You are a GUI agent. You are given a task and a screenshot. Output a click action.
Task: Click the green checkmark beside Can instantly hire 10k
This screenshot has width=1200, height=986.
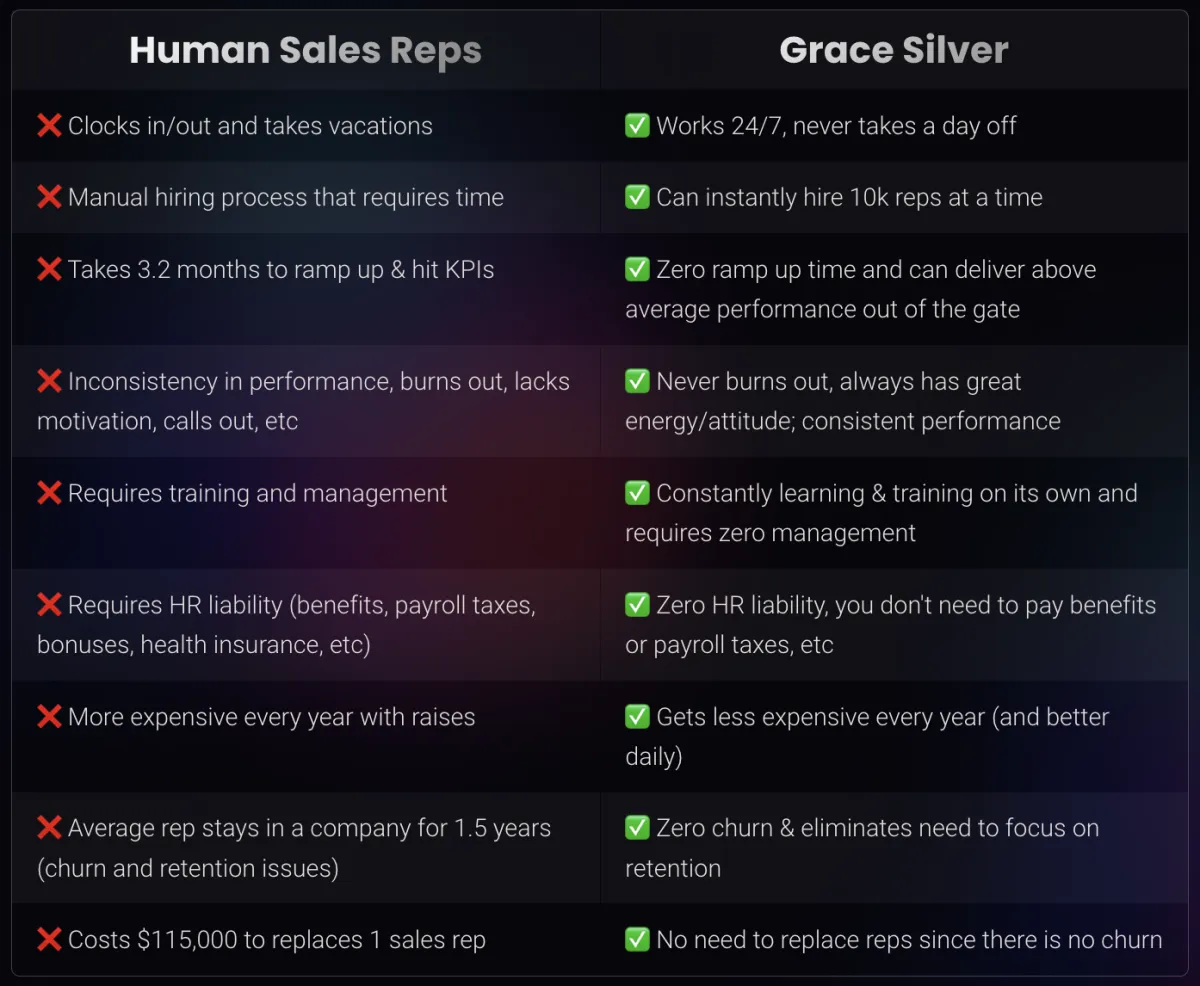pos(637,197)
